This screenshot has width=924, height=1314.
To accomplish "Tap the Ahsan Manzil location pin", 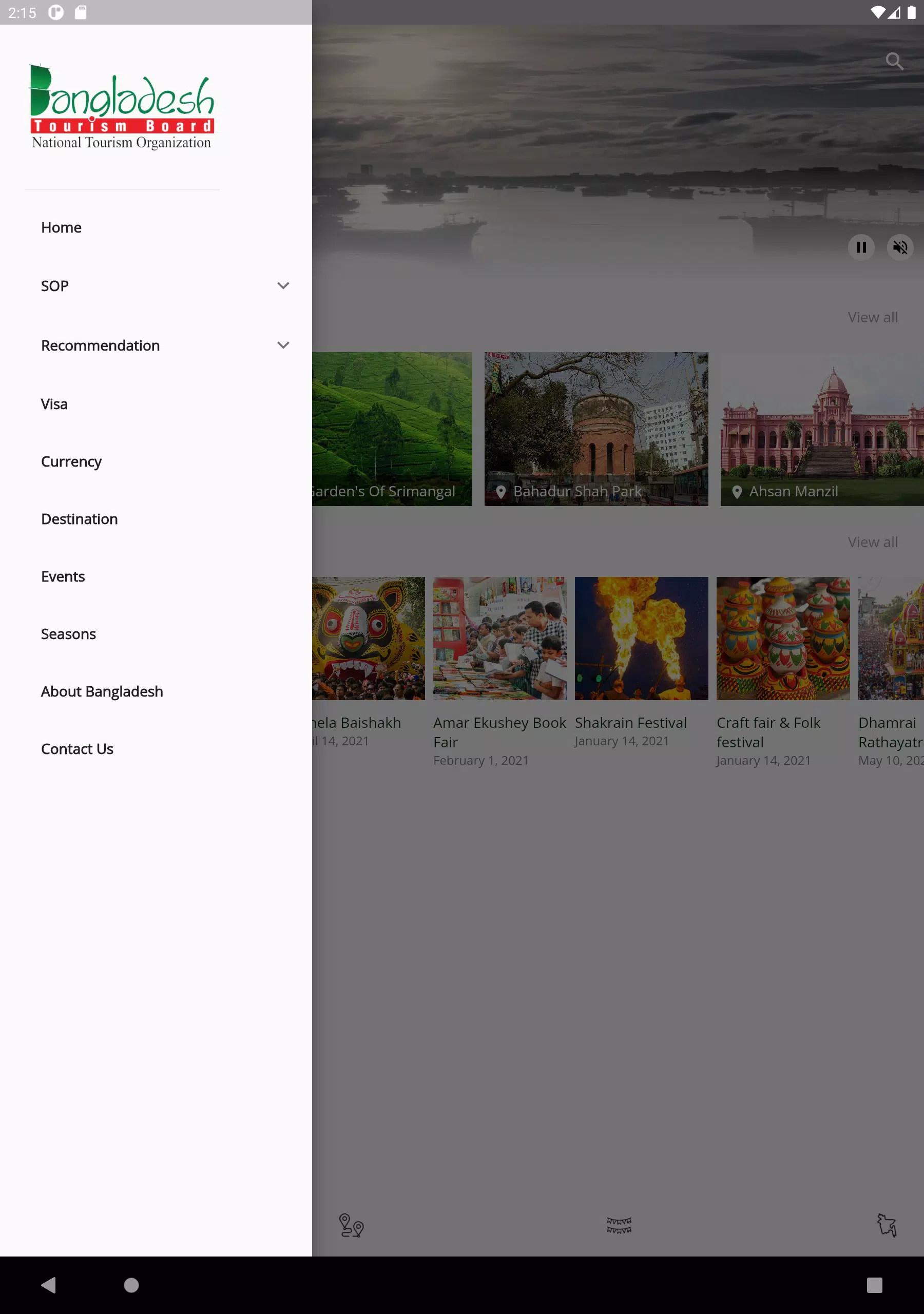I will tap(737, 492).
